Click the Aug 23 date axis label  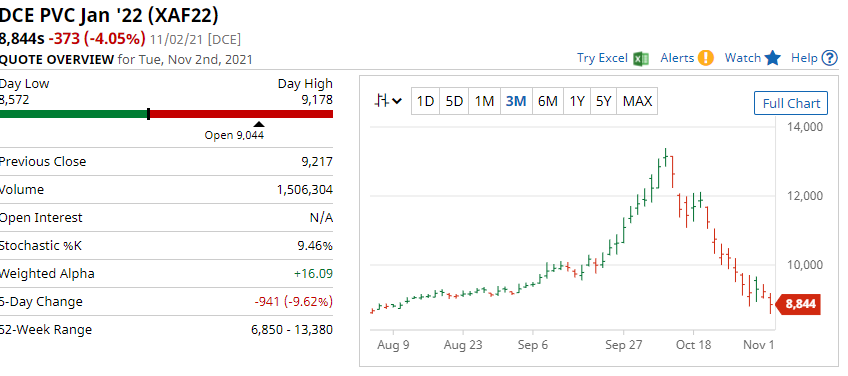tap(462, 345)
